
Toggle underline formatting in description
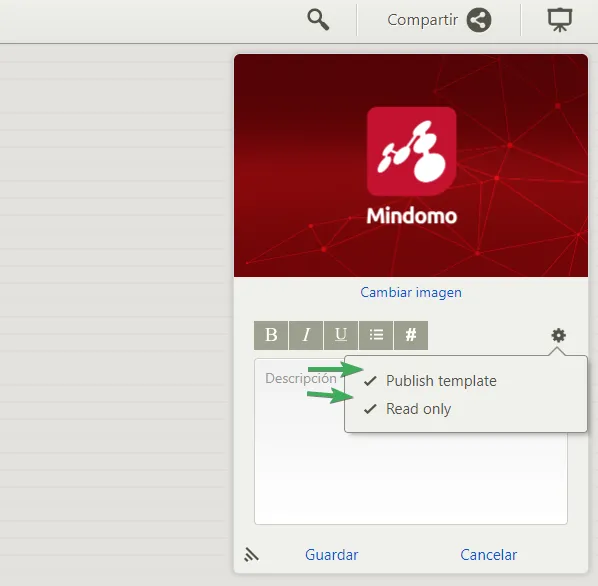[341, 335]
